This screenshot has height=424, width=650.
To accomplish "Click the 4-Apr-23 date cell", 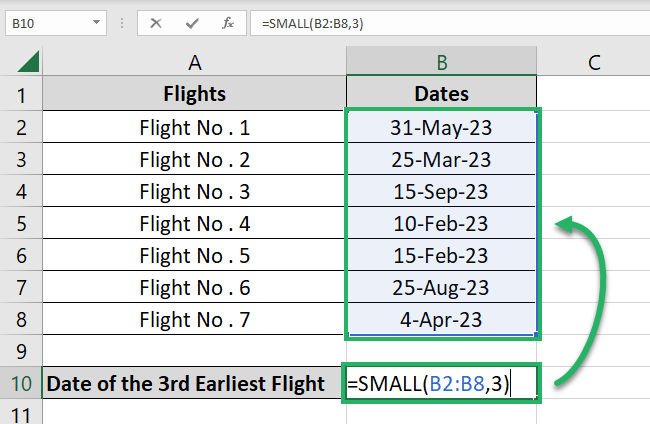I will point(443,319).
